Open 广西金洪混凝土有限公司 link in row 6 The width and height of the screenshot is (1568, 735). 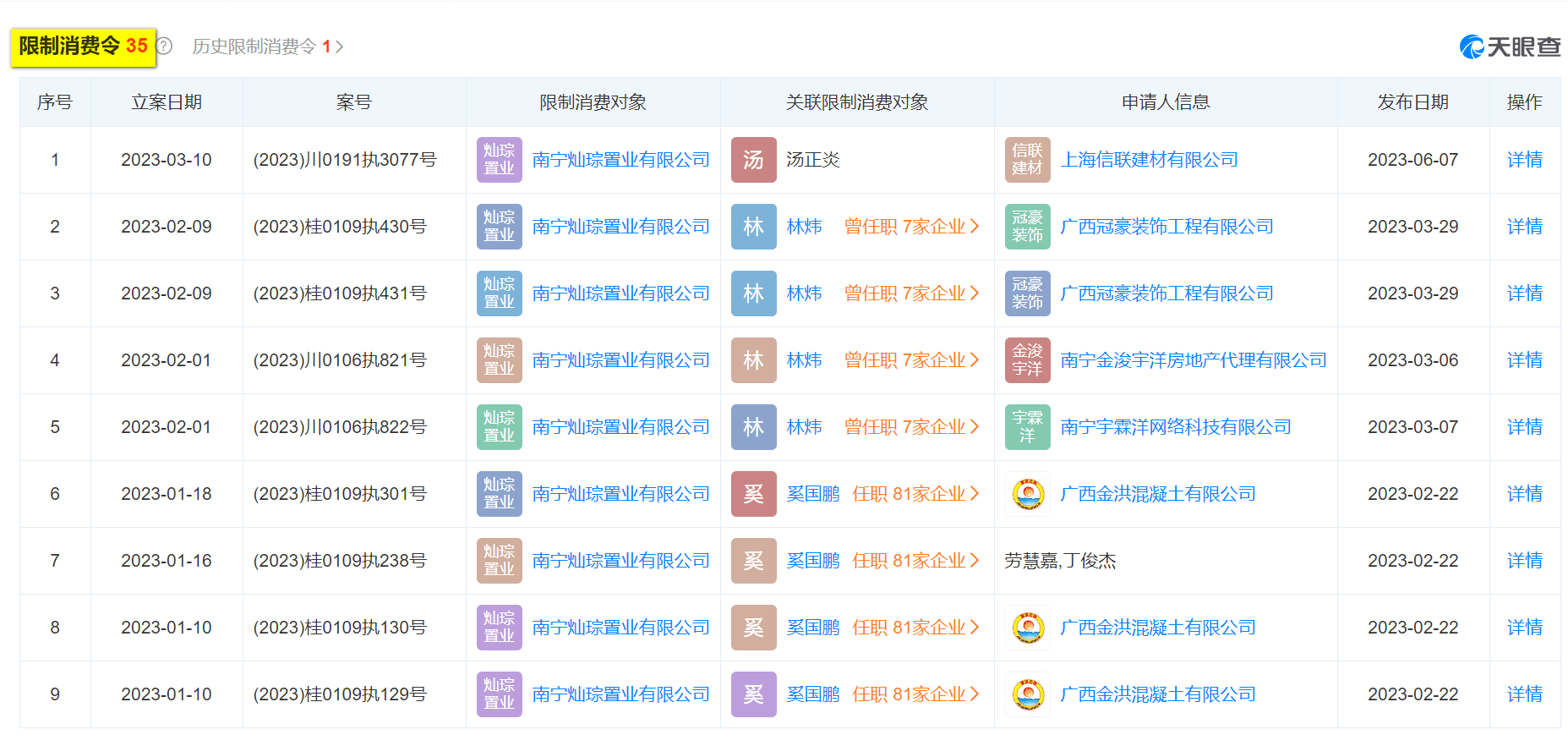(1158, 494)
